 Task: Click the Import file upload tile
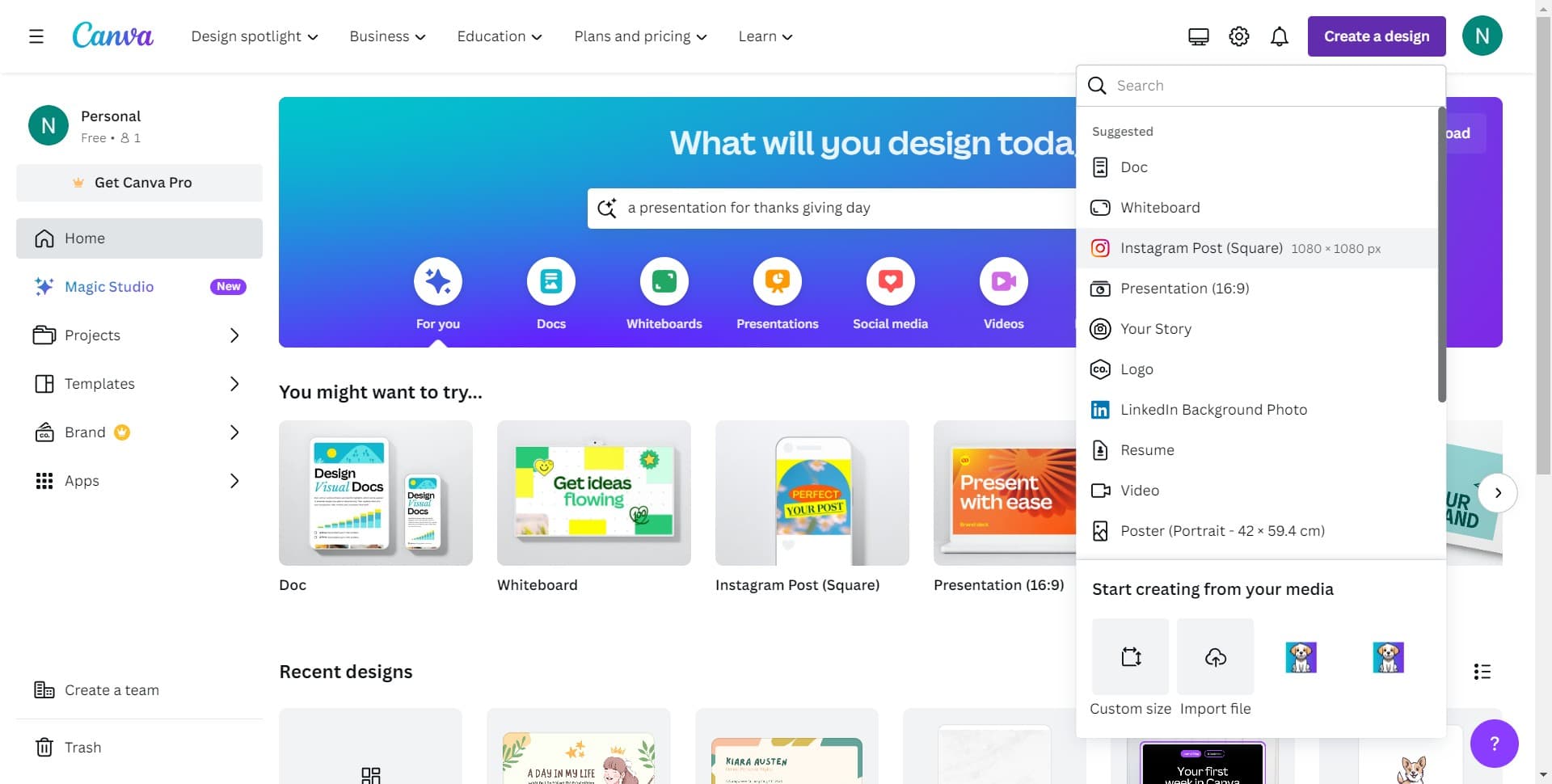[x=1215, y=656]
